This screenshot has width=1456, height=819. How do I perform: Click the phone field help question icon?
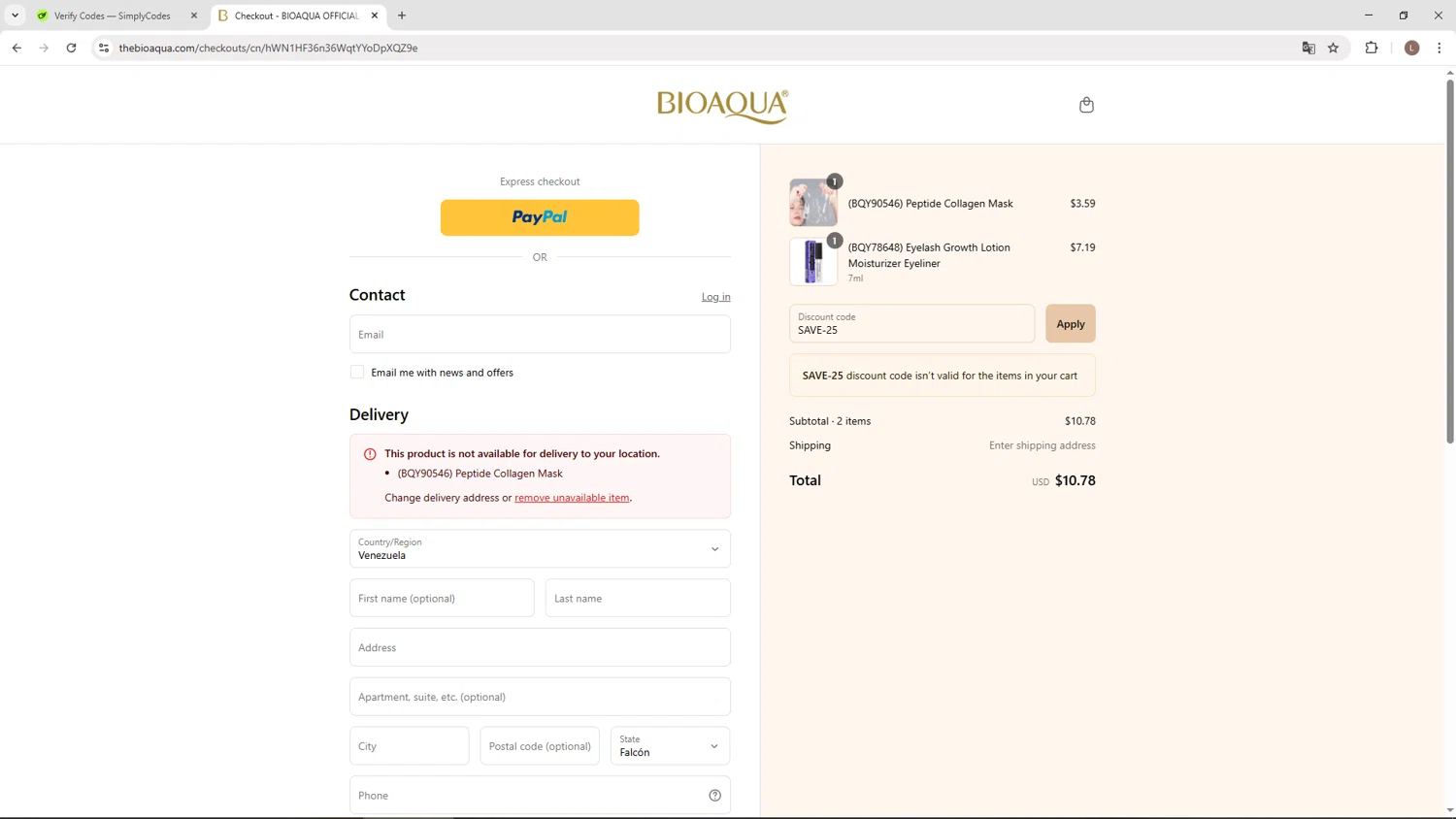[x=715, y=796]
